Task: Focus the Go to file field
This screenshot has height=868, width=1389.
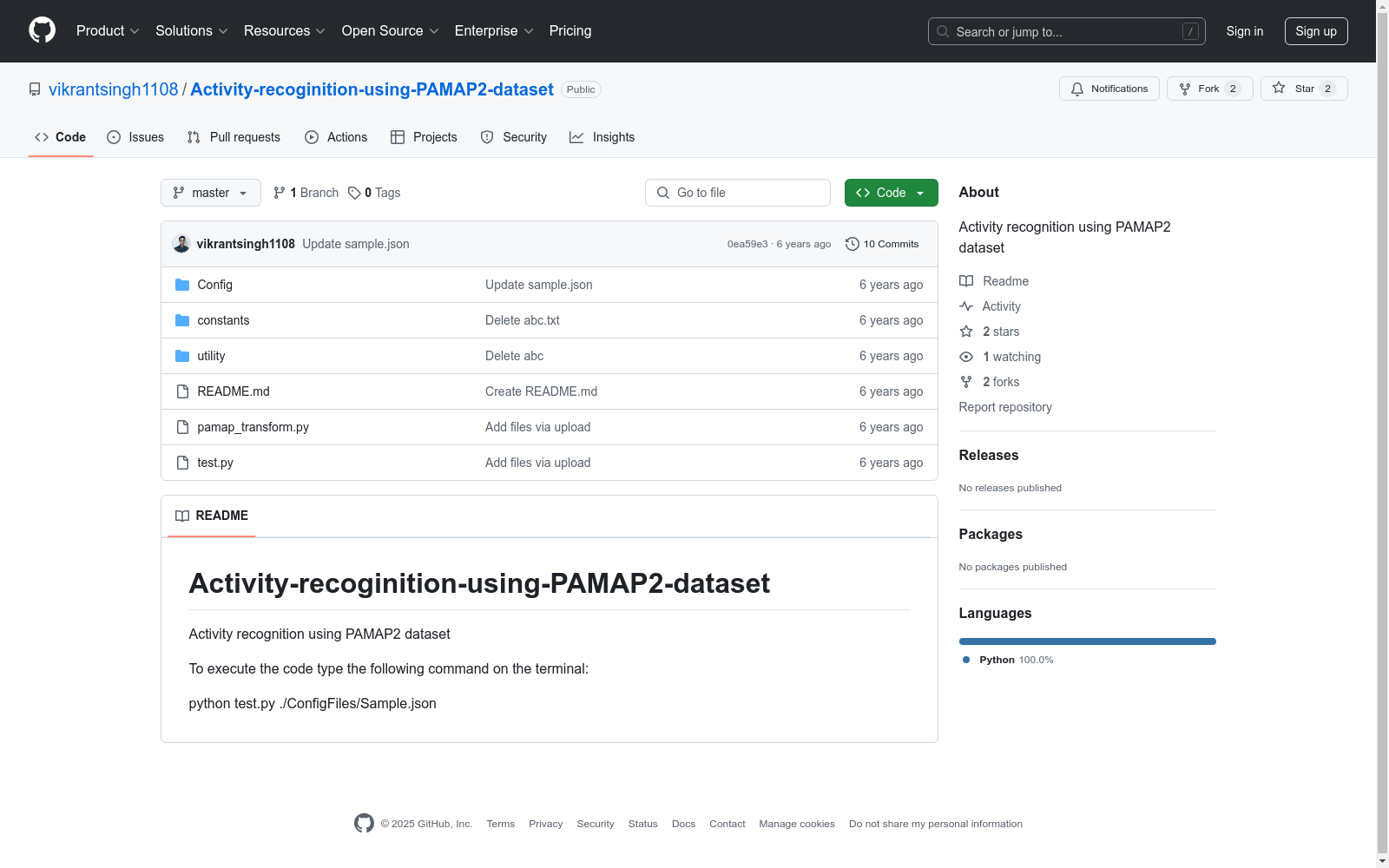Action: (x=737, y=193)
